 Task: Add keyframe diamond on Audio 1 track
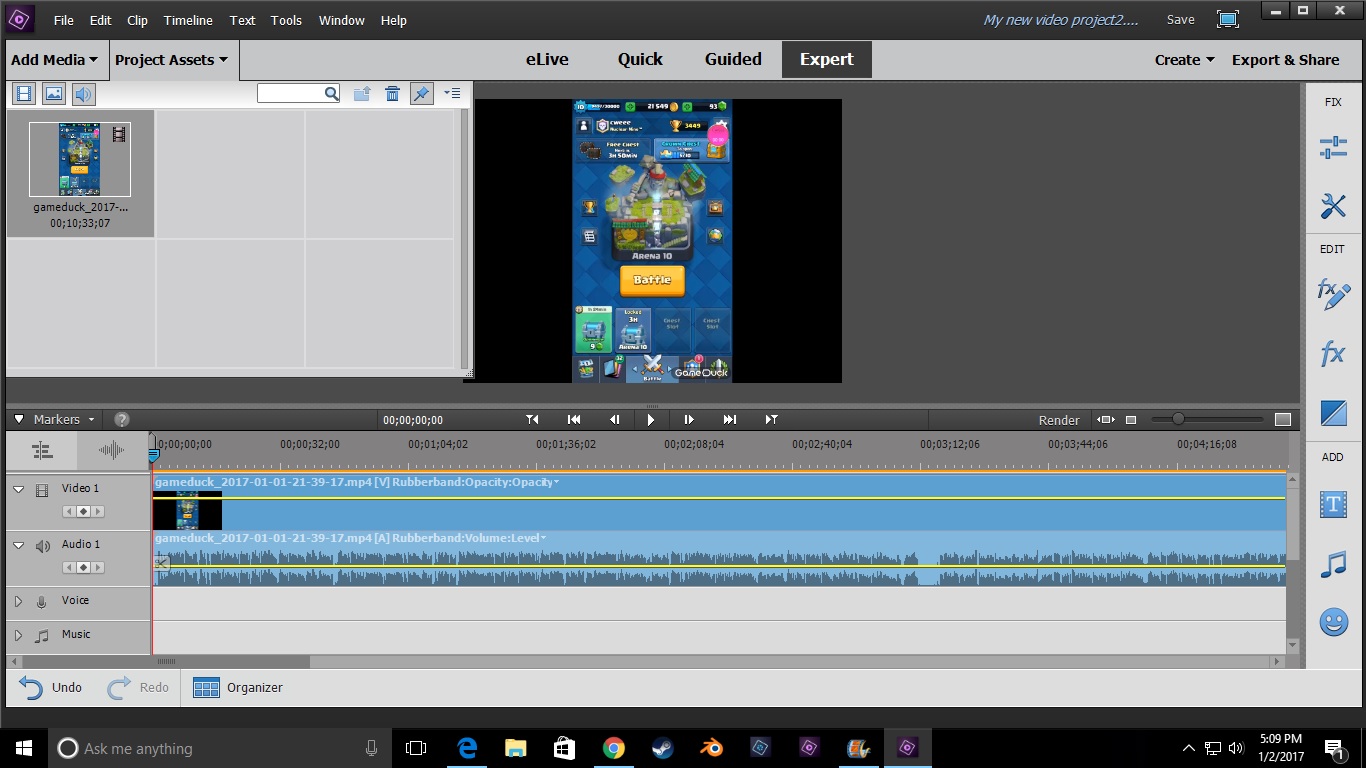coord(84,567)
